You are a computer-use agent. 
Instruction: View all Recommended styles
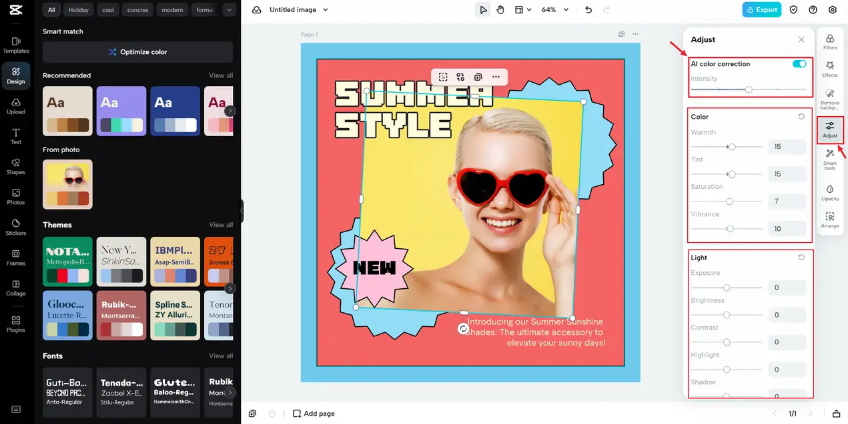[221, 76]
